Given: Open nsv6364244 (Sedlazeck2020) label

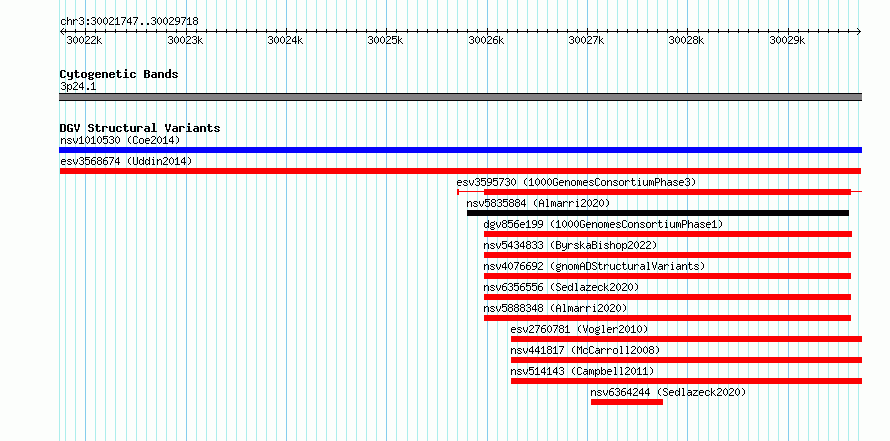Looking at the screenshot, I should (x=668, y=392).
